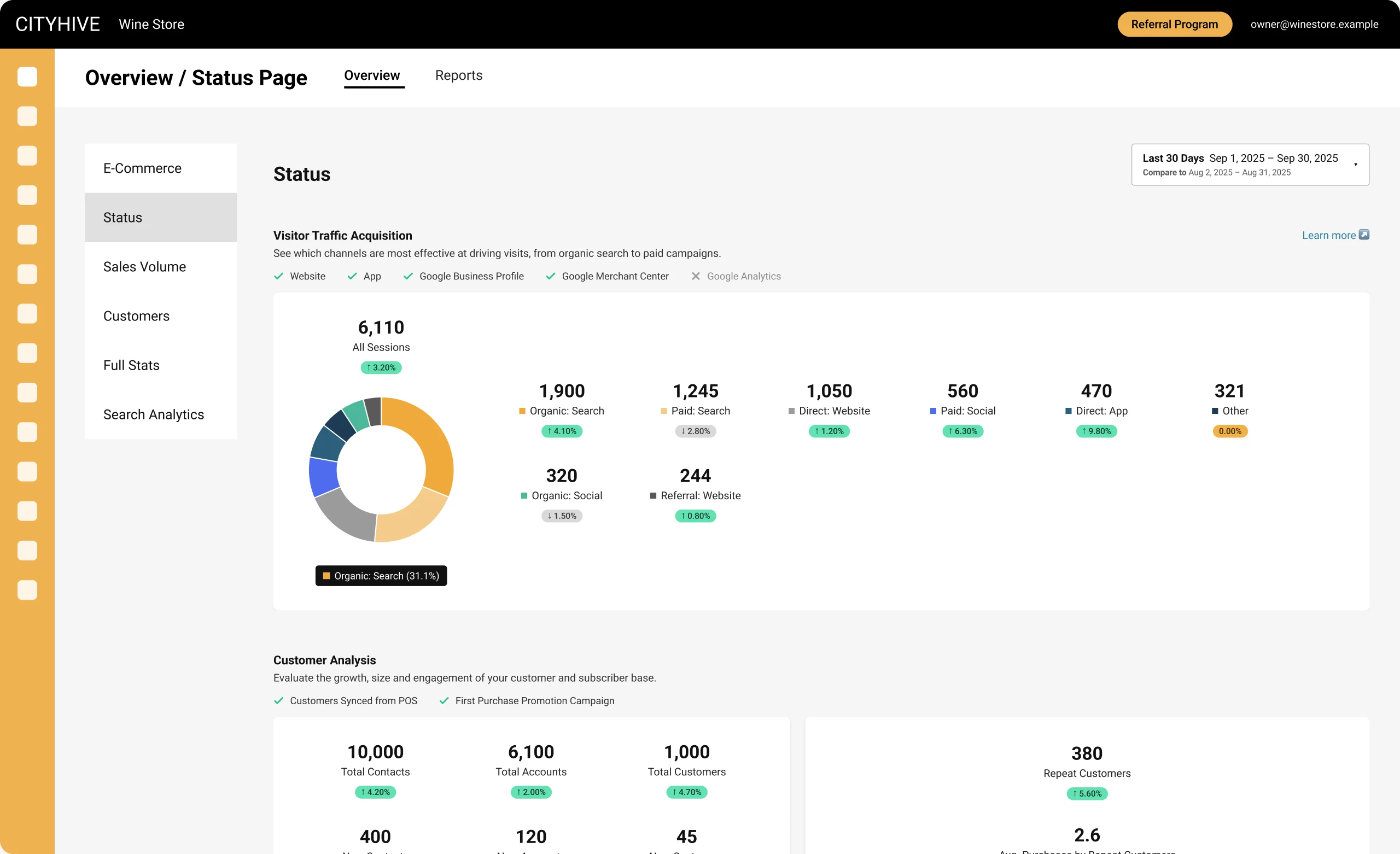Open the date range dropdown arrow
This screenshot has height=854, width=1400.
(1356, 165)
